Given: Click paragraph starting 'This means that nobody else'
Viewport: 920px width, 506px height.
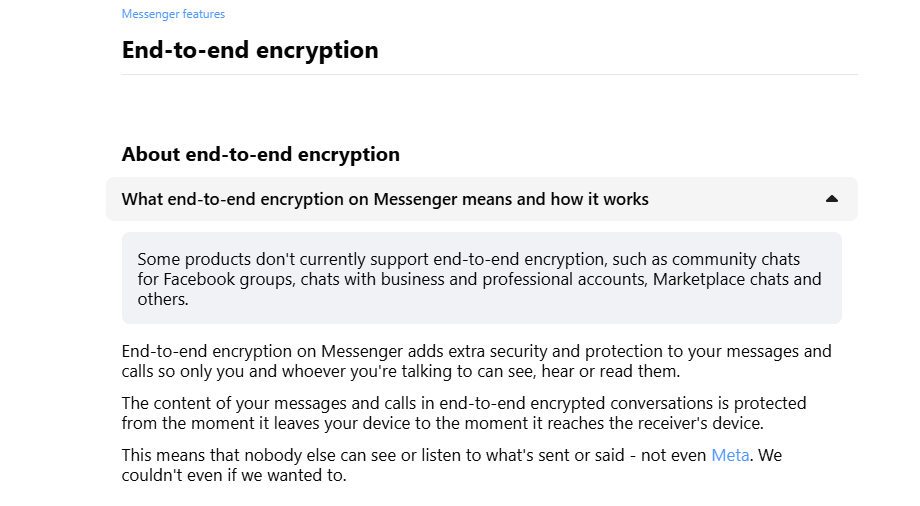Looking at the screenshot, I should tap(452, 465).
